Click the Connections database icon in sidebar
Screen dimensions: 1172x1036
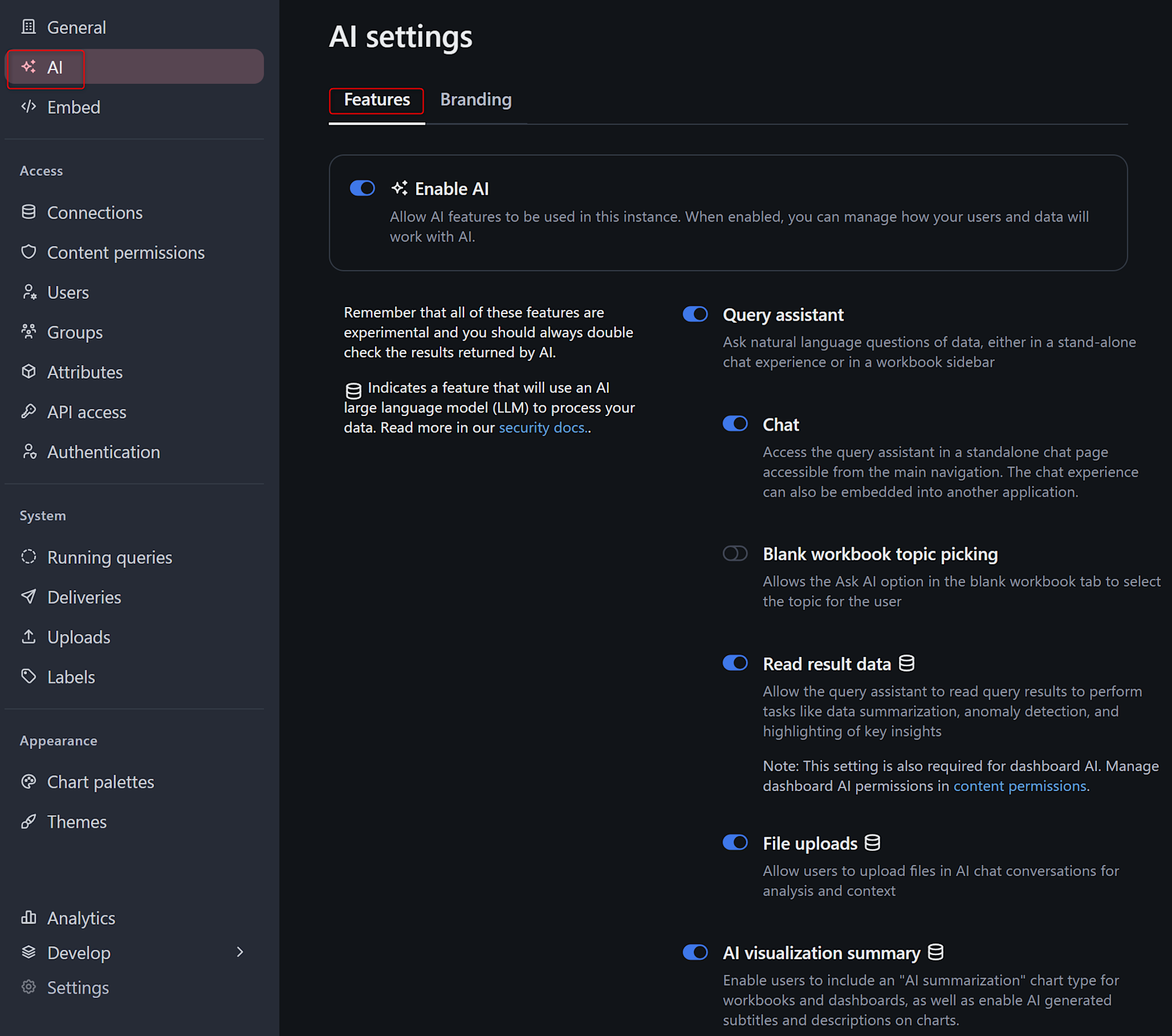click(28, 212)
